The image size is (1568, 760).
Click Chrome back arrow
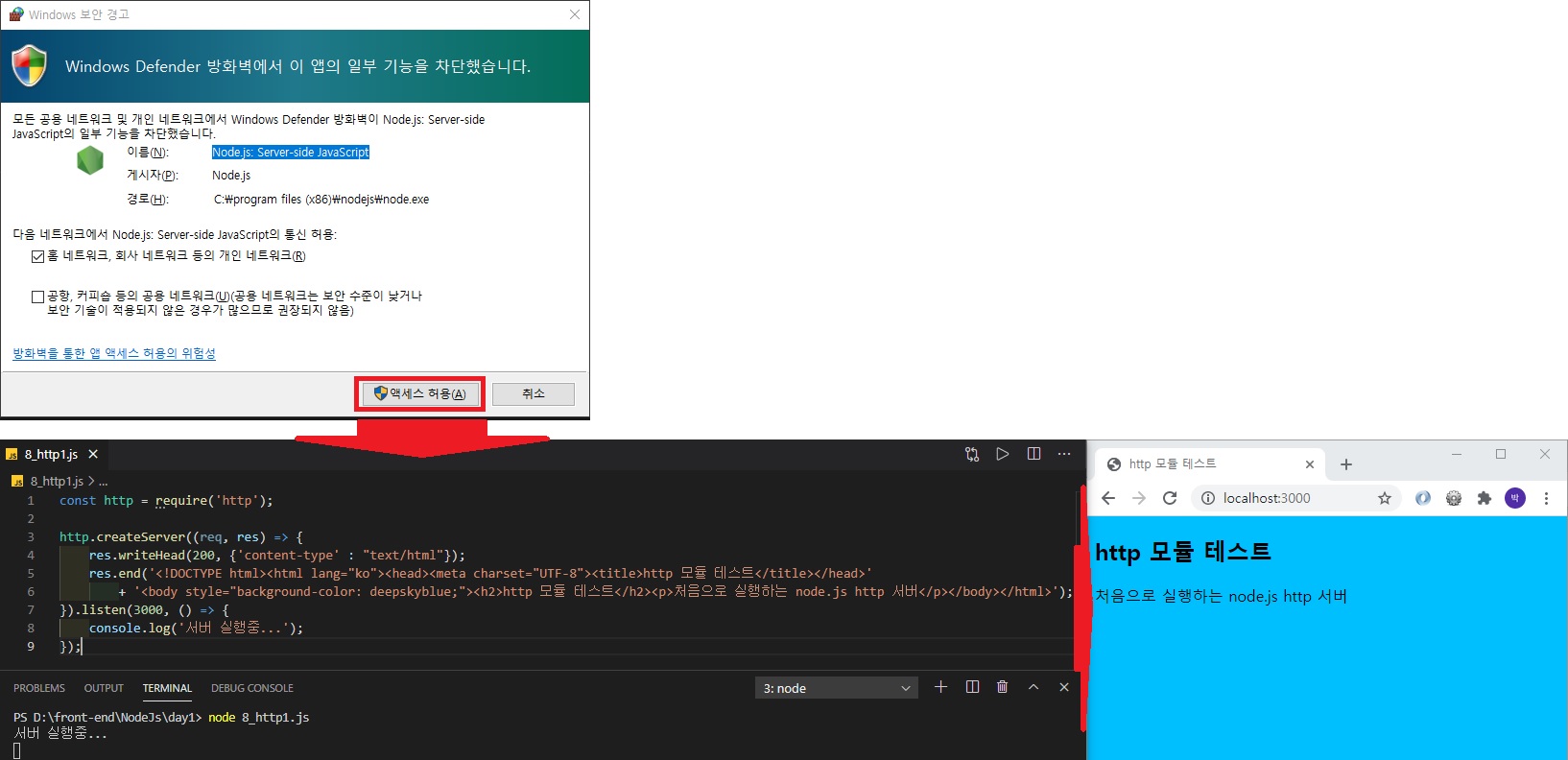coord(1108,498)
